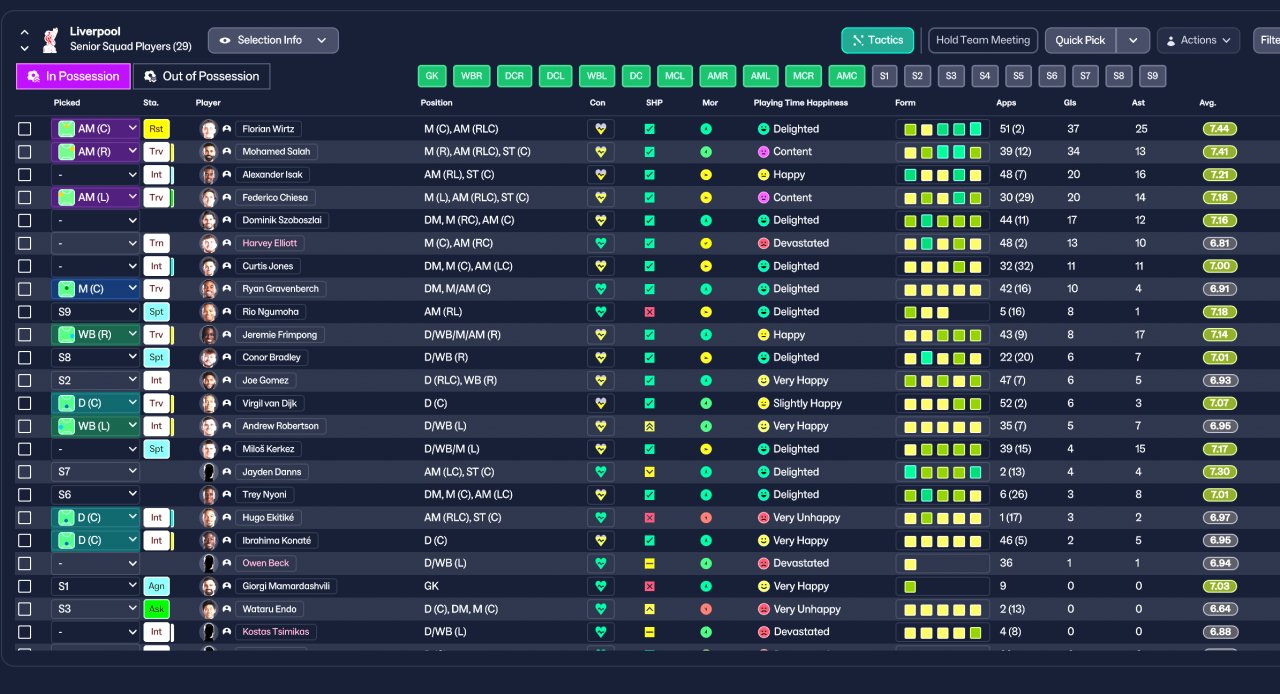
Task: Tick the checkbox for Jayden Danns
Action: (x=25, y=472)
